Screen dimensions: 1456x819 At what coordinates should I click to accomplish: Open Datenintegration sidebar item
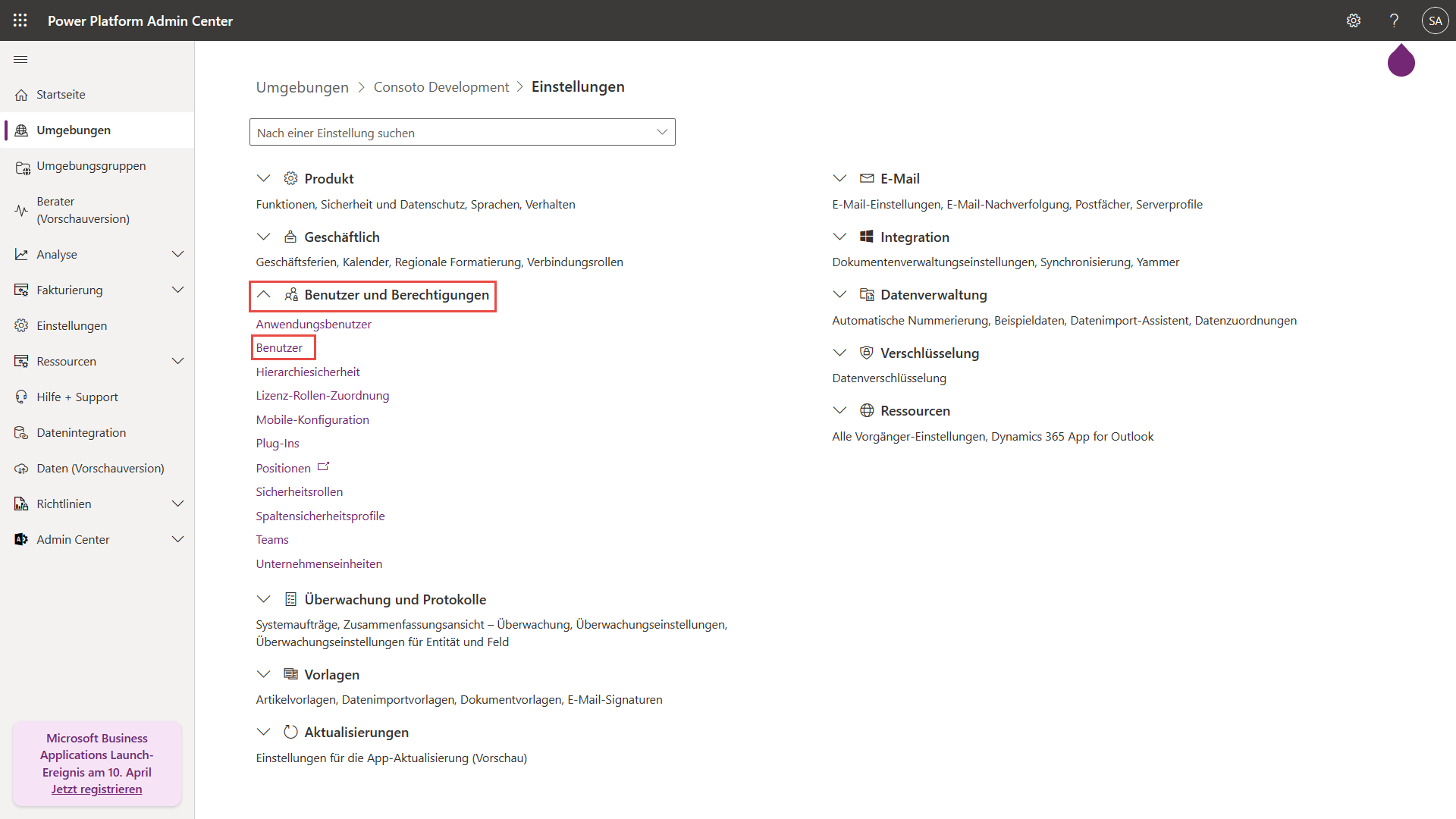pos(97,433)
